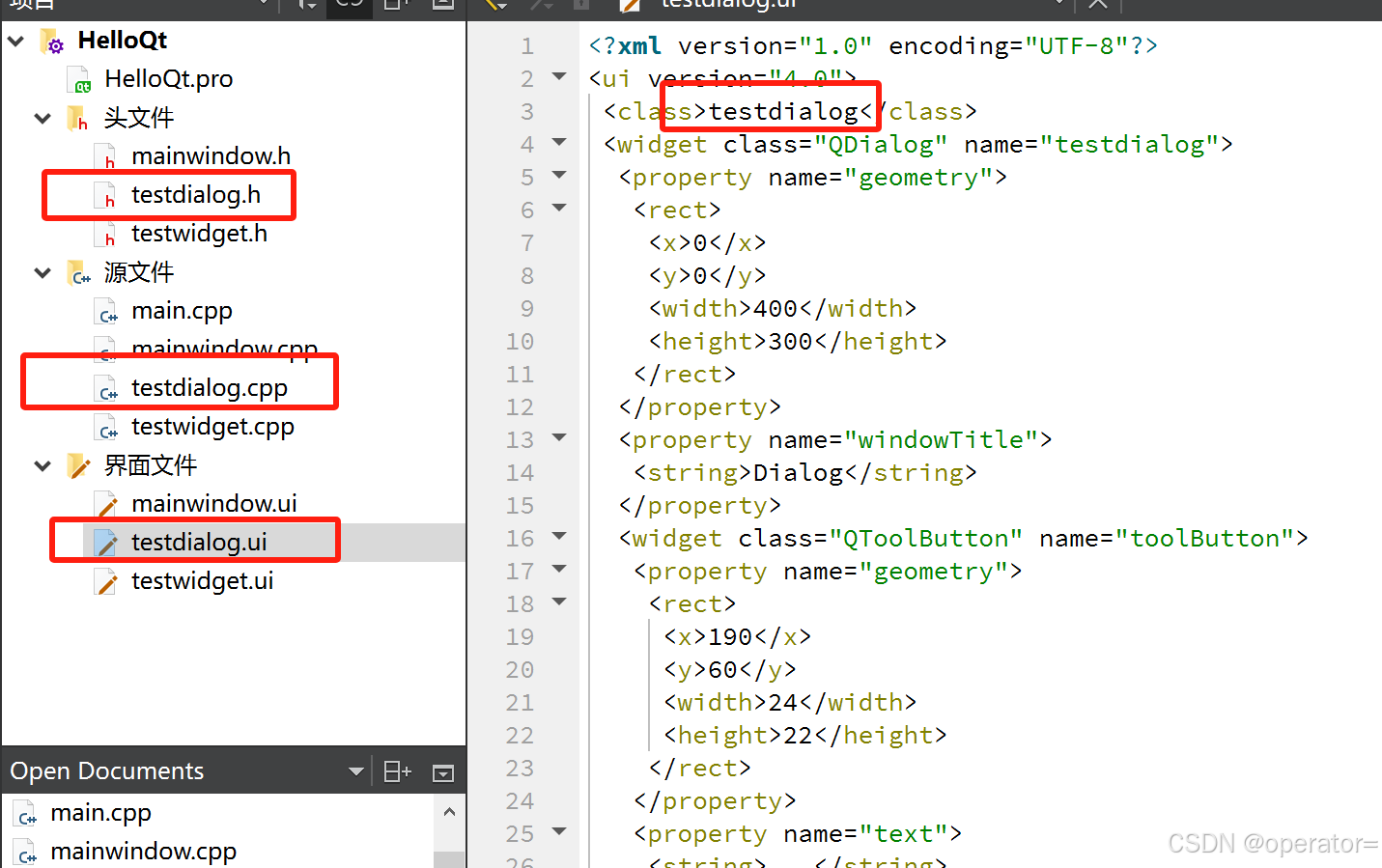This screenshot has width=1382, height=868.
Task: Click mainwindow.cpp icon in Open Documents
Action: pos(26,853)
